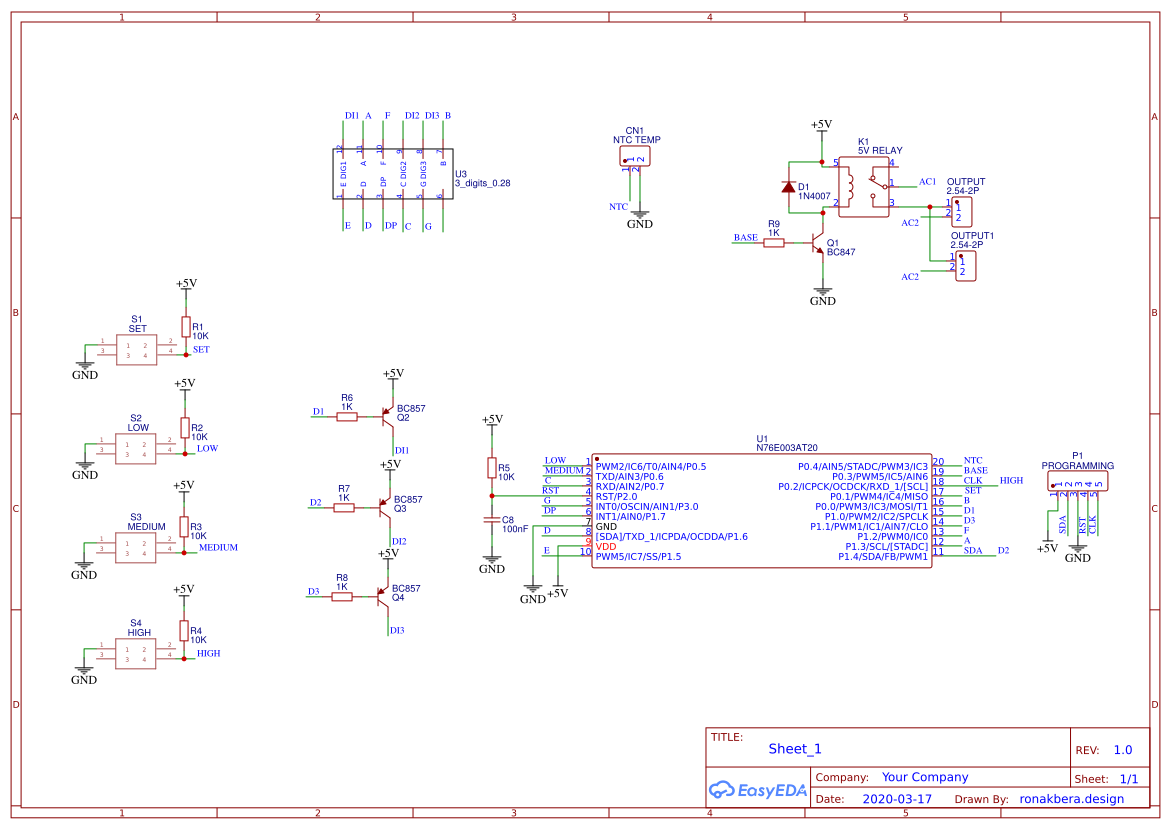Select the date field showing 2020-03-17

pos(897,798)
